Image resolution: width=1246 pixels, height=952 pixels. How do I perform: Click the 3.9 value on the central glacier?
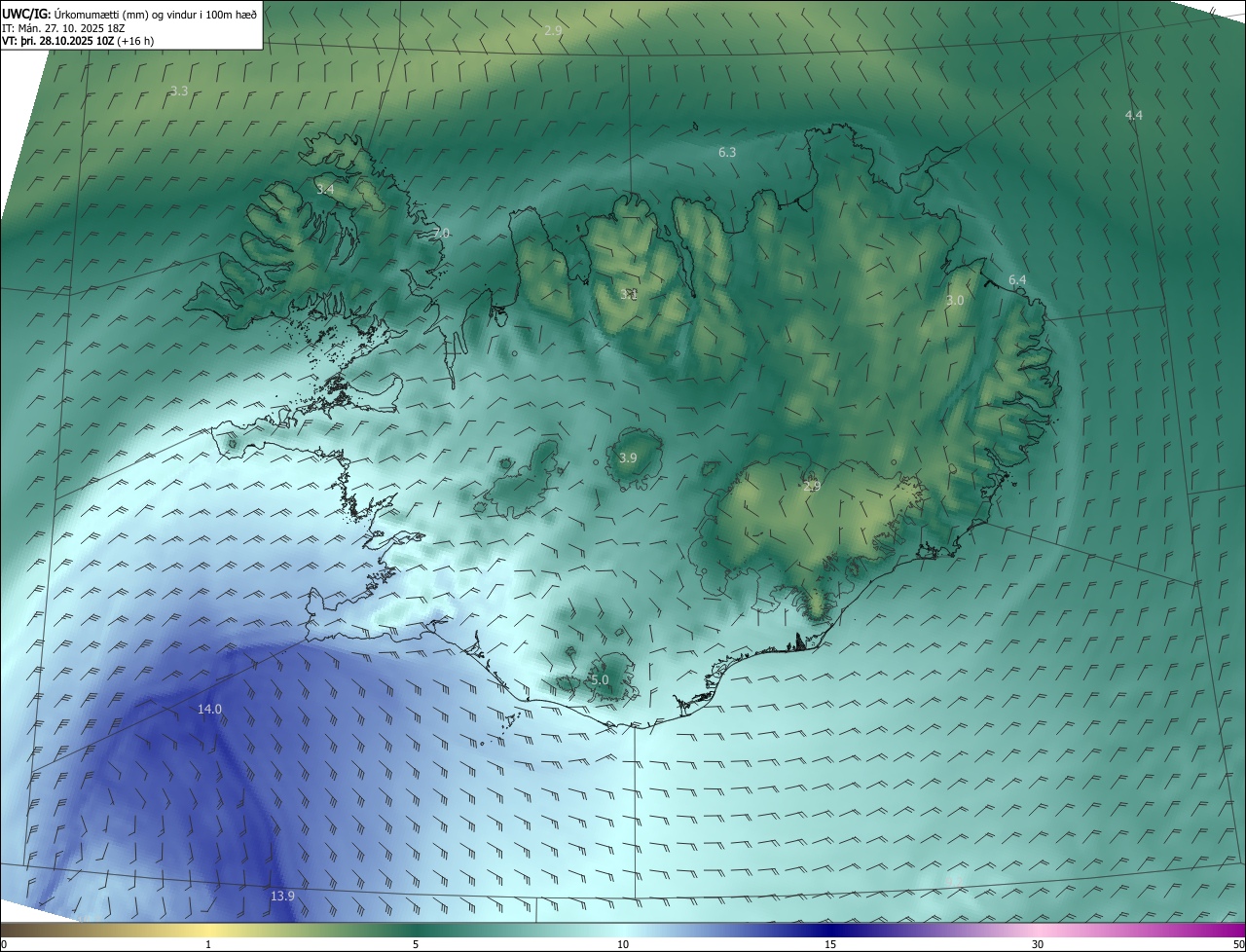point(628,458)
